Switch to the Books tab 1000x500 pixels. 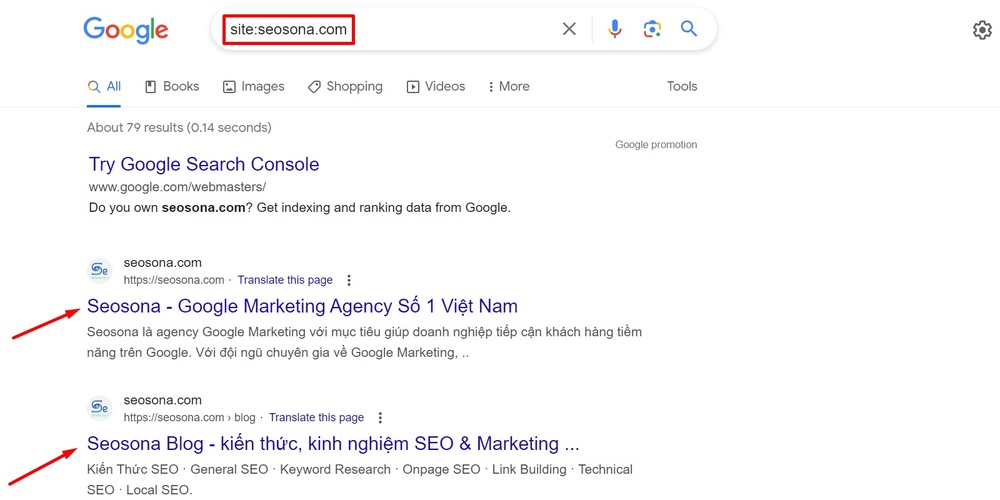point(172,87)
